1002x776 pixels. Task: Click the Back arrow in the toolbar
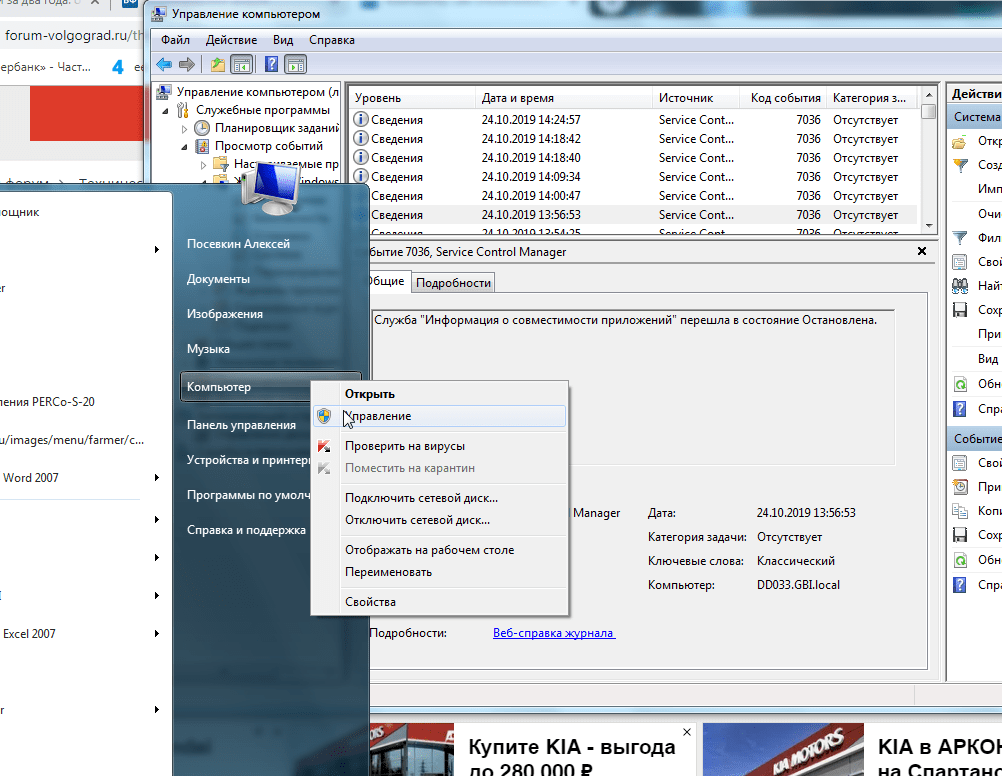click(165, 65)
